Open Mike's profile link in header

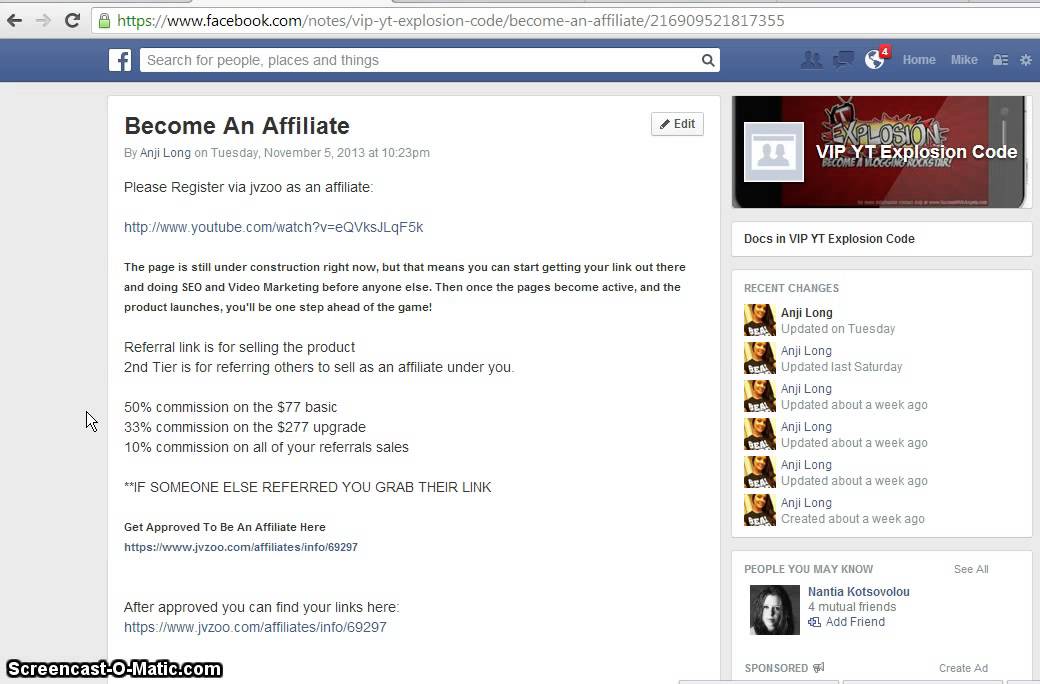pyautogui.click(x=964, y=60)
